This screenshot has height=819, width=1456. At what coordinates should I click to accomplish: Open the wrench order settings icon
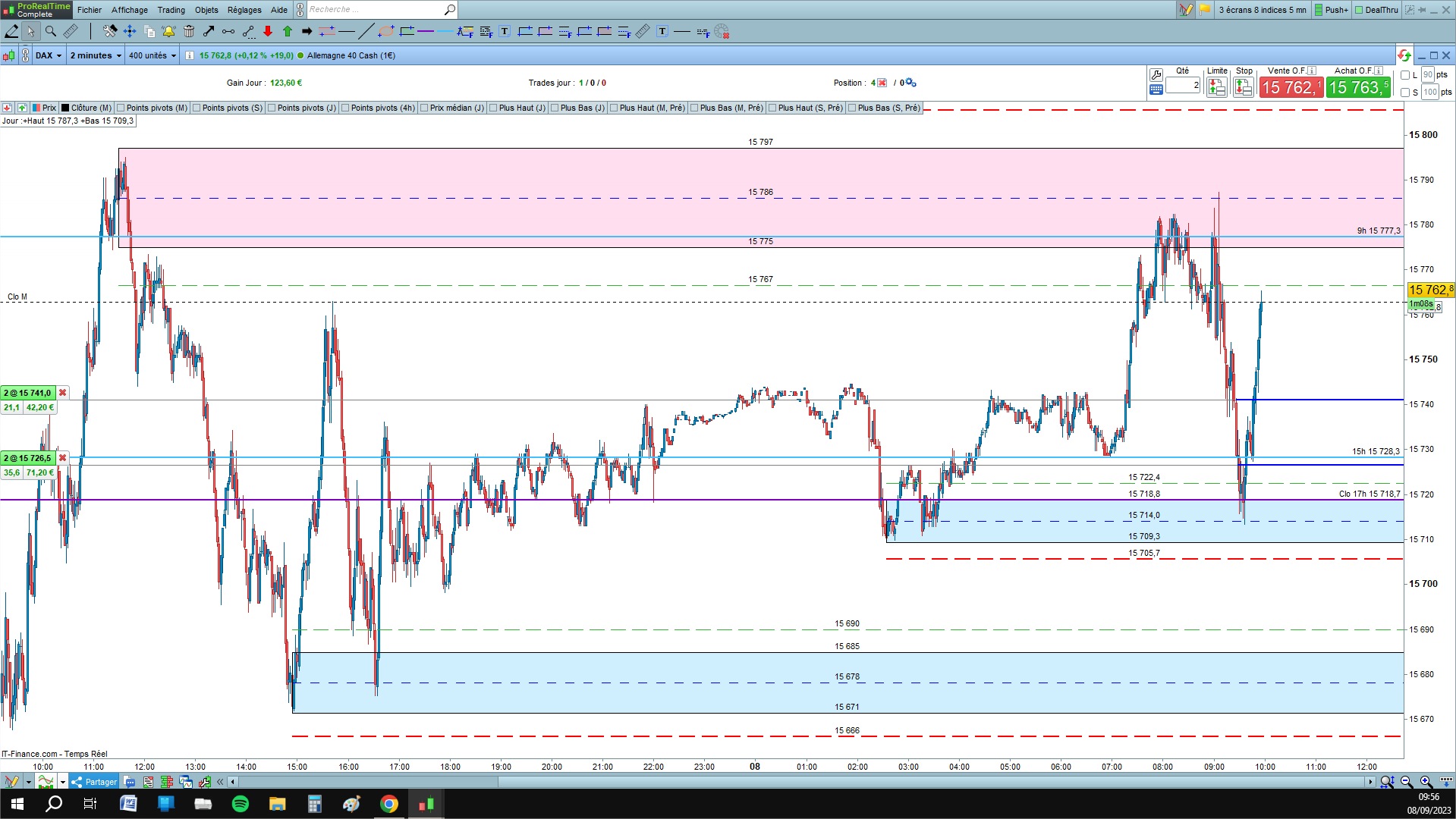coord(1156,74)
